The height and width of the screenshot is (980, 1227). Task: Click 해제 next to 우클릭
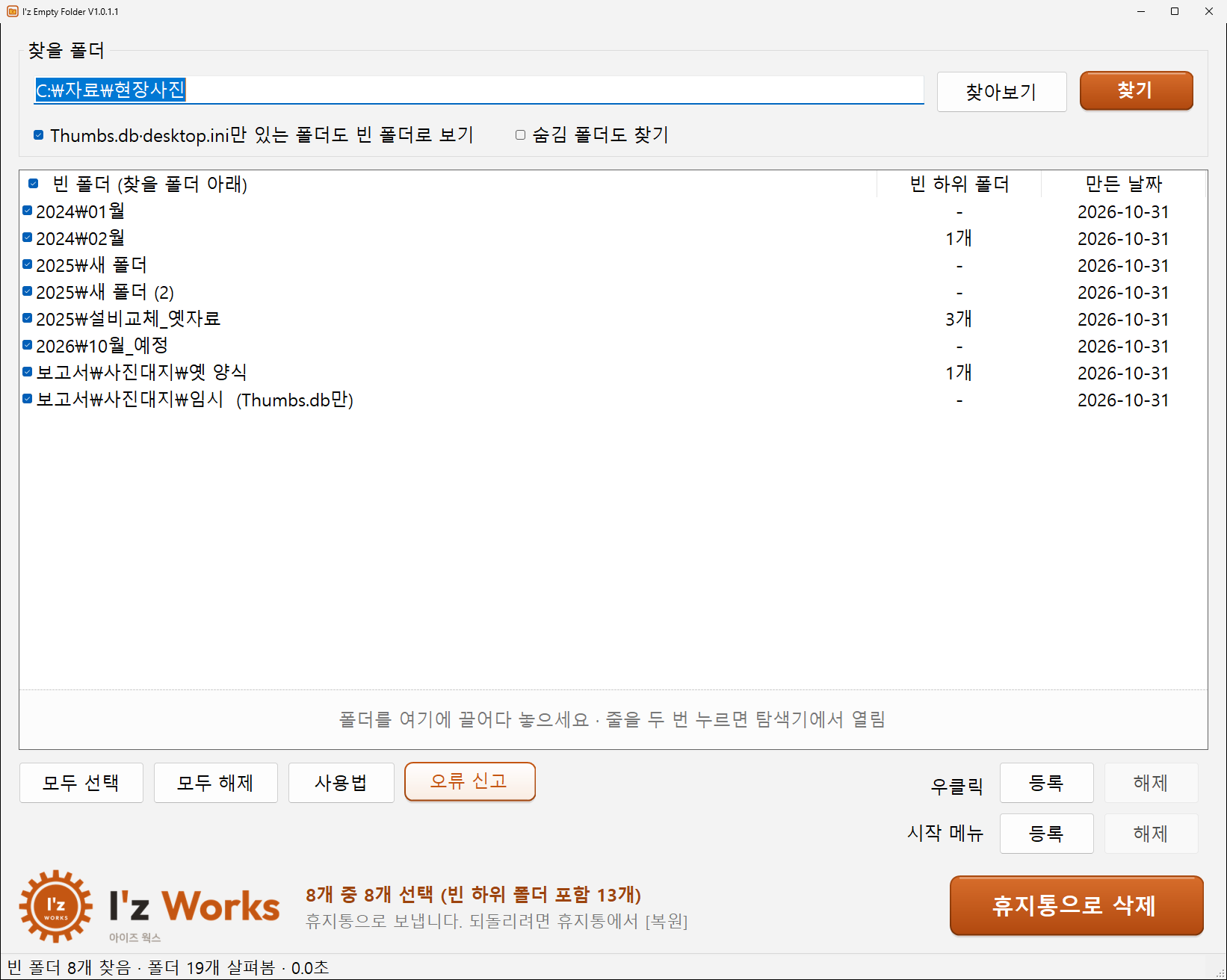[1151, 783]
